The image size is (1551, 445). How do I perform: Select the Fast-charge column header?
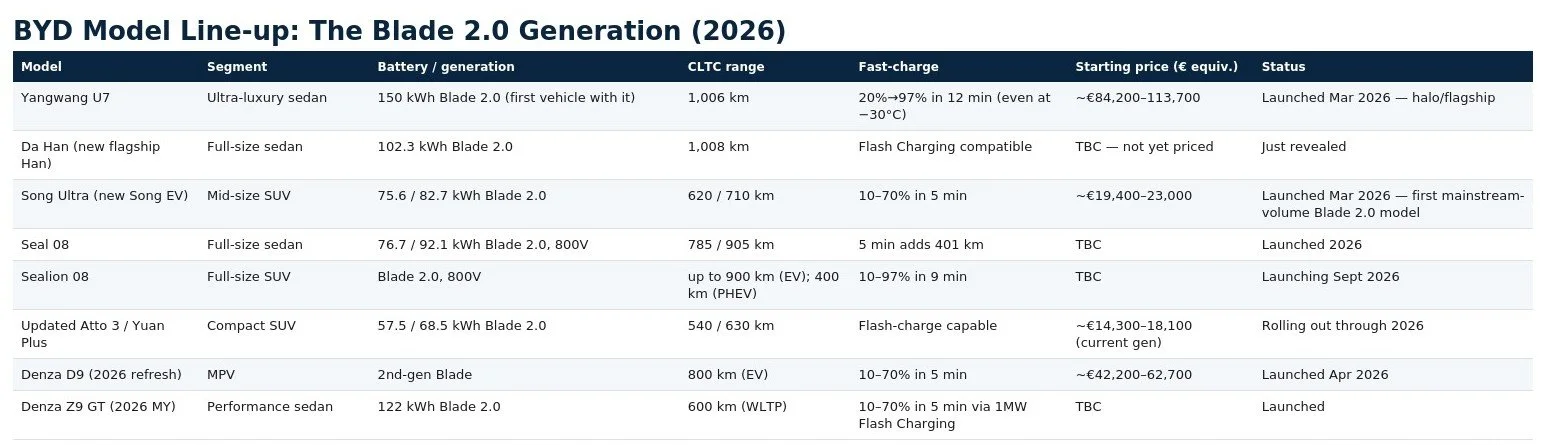click(898, 67)
